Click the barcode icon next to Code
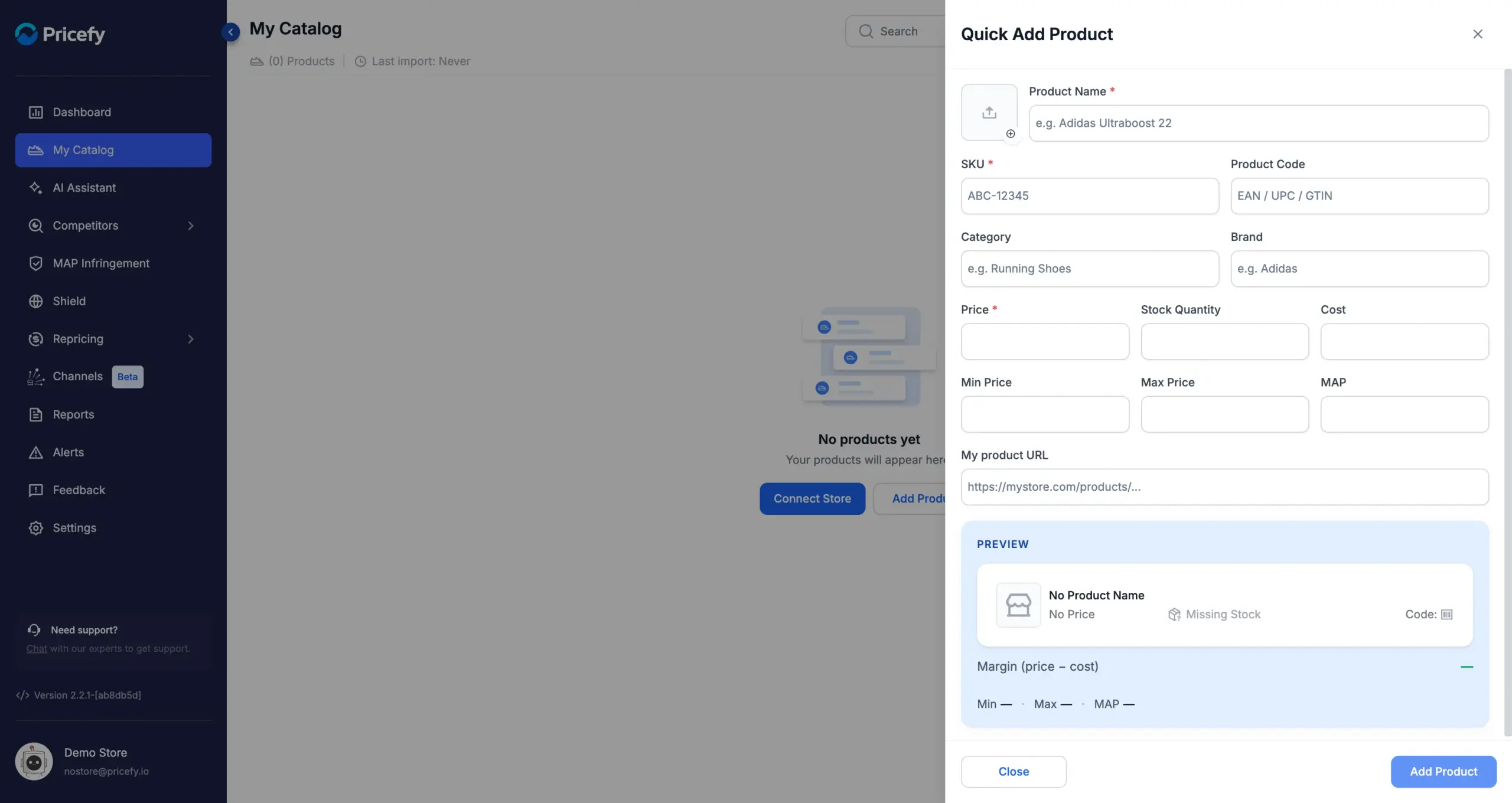This screenshot has width=1512, height=803. [x=1446, y=615]
